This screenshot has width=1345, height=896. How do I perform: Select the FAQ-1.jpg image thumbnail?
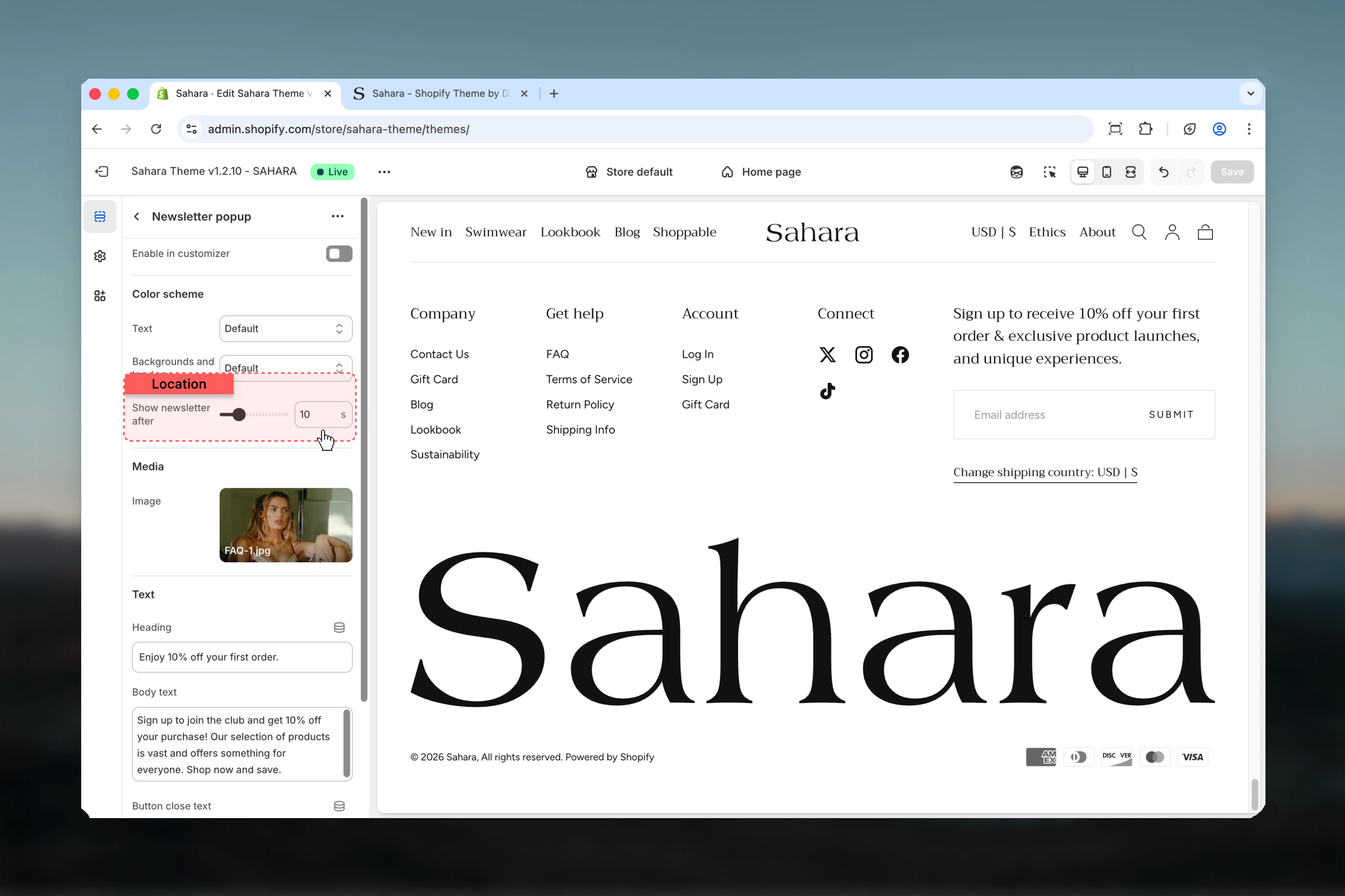pyautogui.click(x=286, y=525)
